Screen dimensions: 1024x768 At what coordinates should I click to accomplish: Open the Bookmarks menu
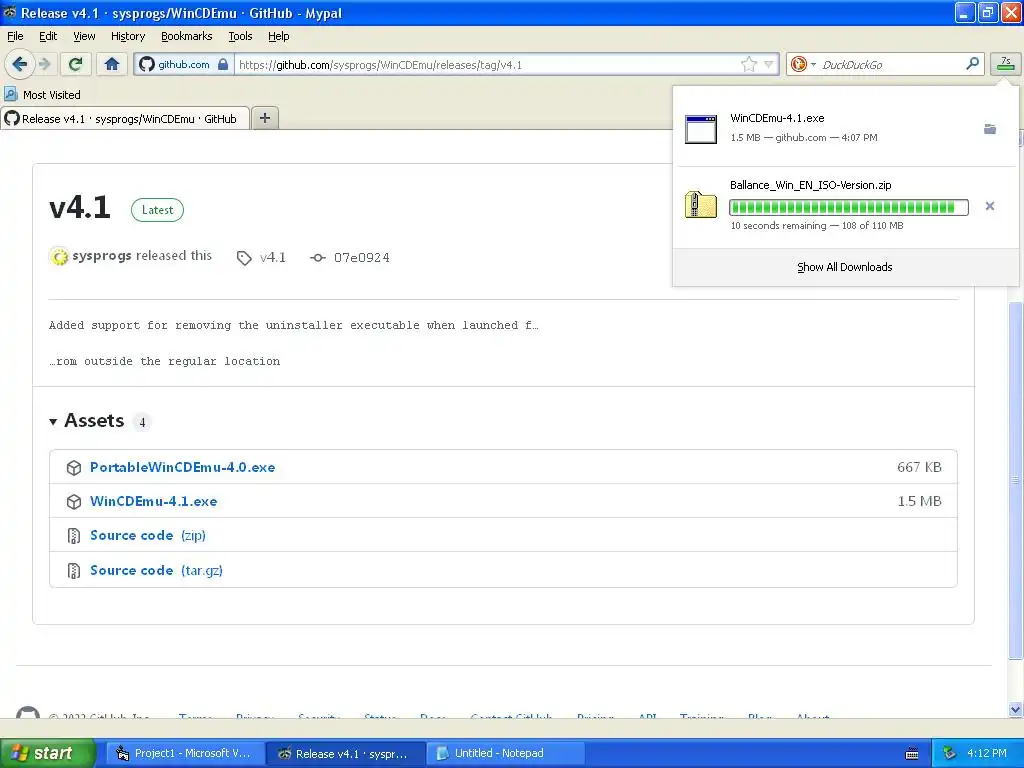tap(186, 36)
